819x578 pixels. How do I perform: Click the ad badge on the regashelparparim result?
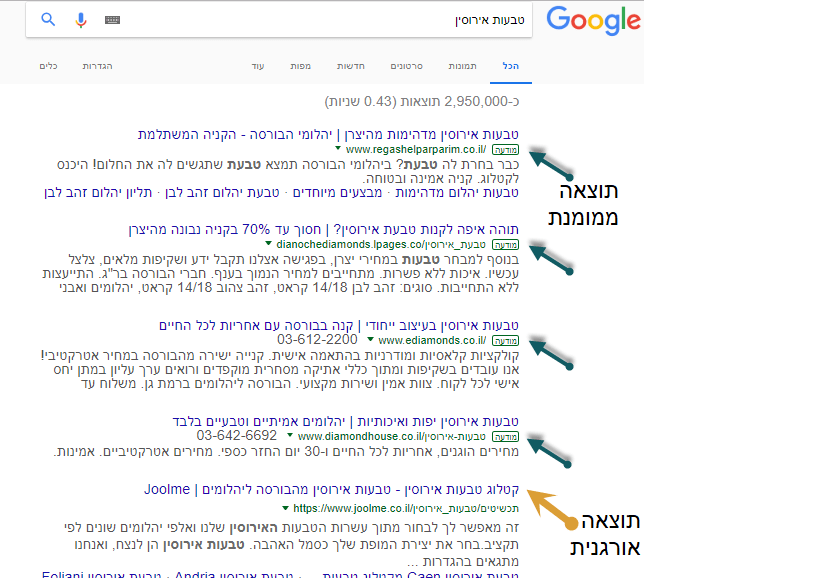tap(506, 150)
